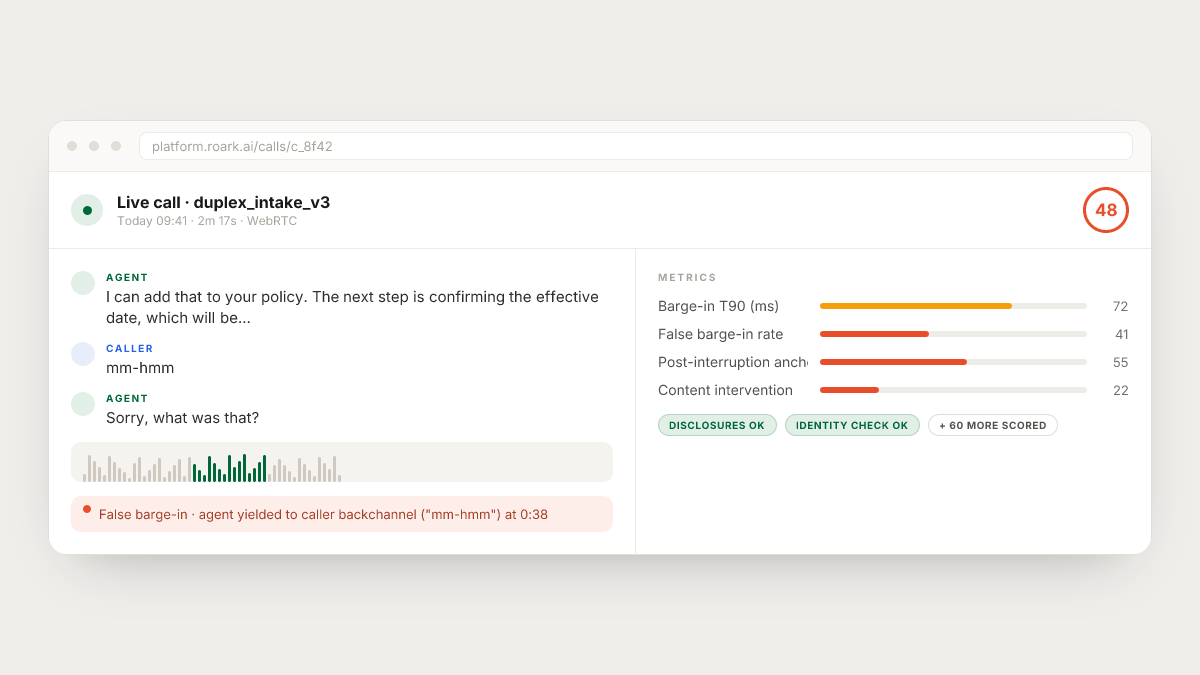The image size is (1200, 675).
Task: Select the agent avatar beside "I can add that" message
Action: (83, 283)
